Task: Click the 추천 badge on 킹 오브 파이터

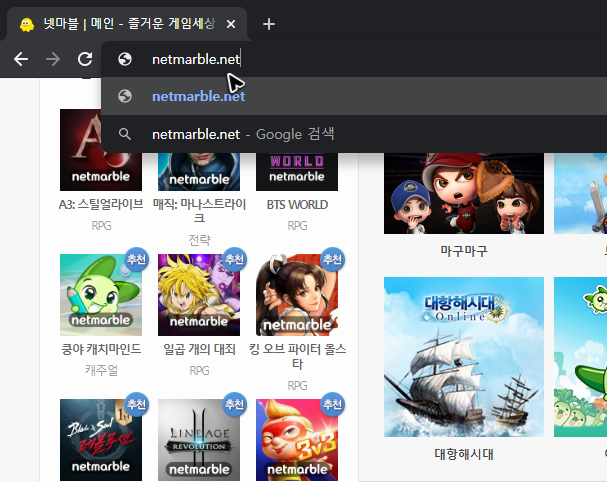Action: coord(333,259)
